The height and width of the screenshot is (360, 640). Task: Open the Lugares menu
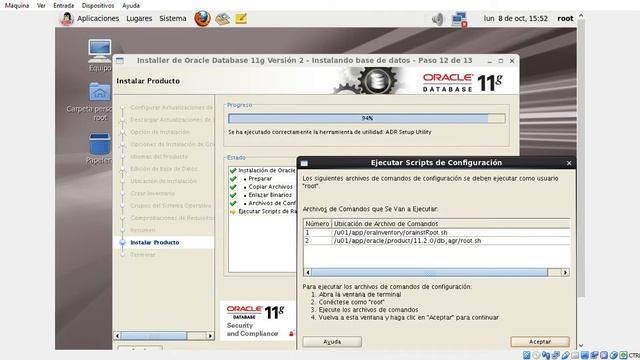point(139,18)
